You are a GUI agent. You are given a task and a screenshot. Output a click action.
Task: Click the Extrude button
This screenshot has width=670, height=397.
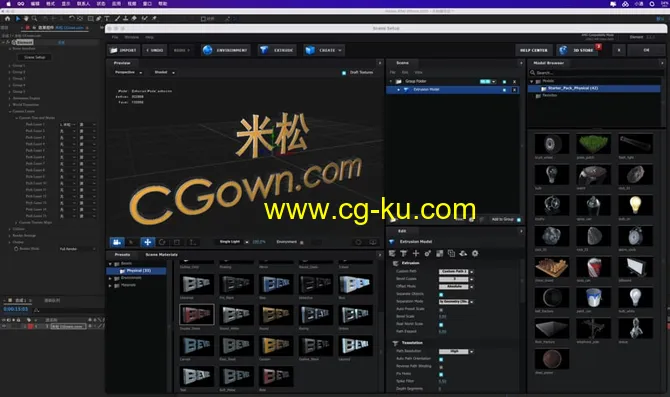coord(276,50)
